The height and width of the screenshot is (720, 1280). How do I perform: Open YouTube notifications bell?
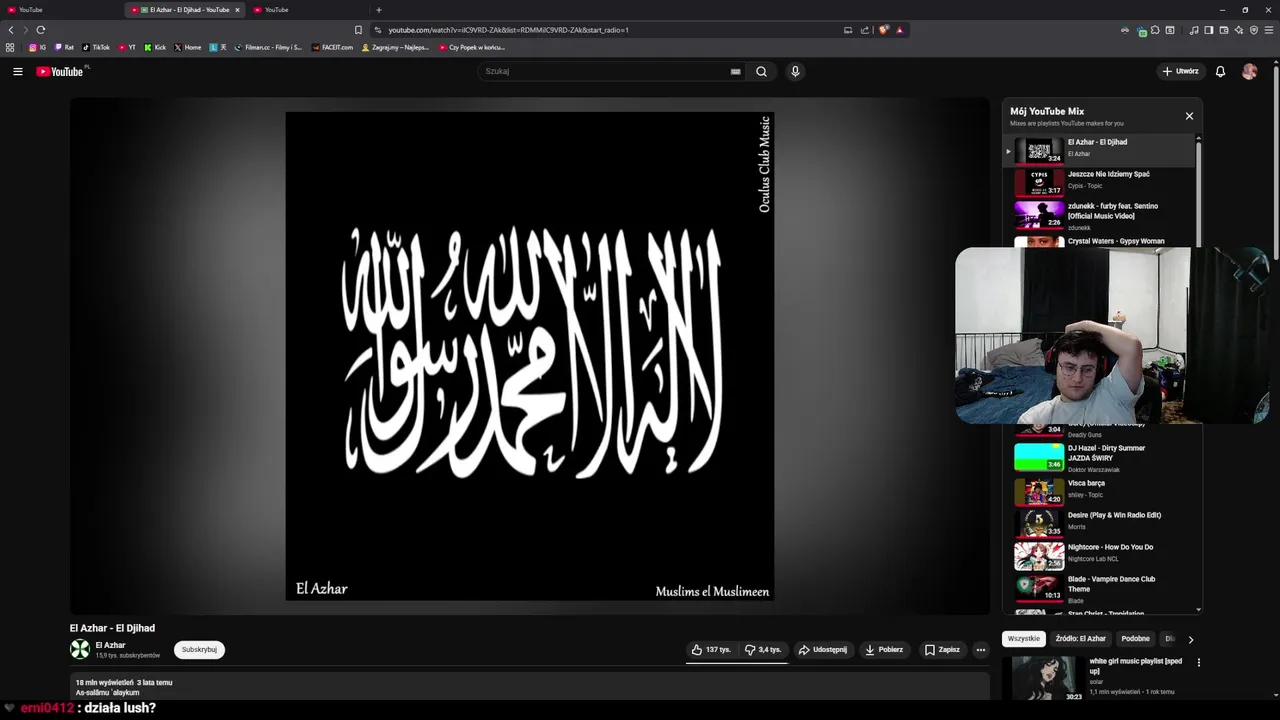tap(1220, 71)
